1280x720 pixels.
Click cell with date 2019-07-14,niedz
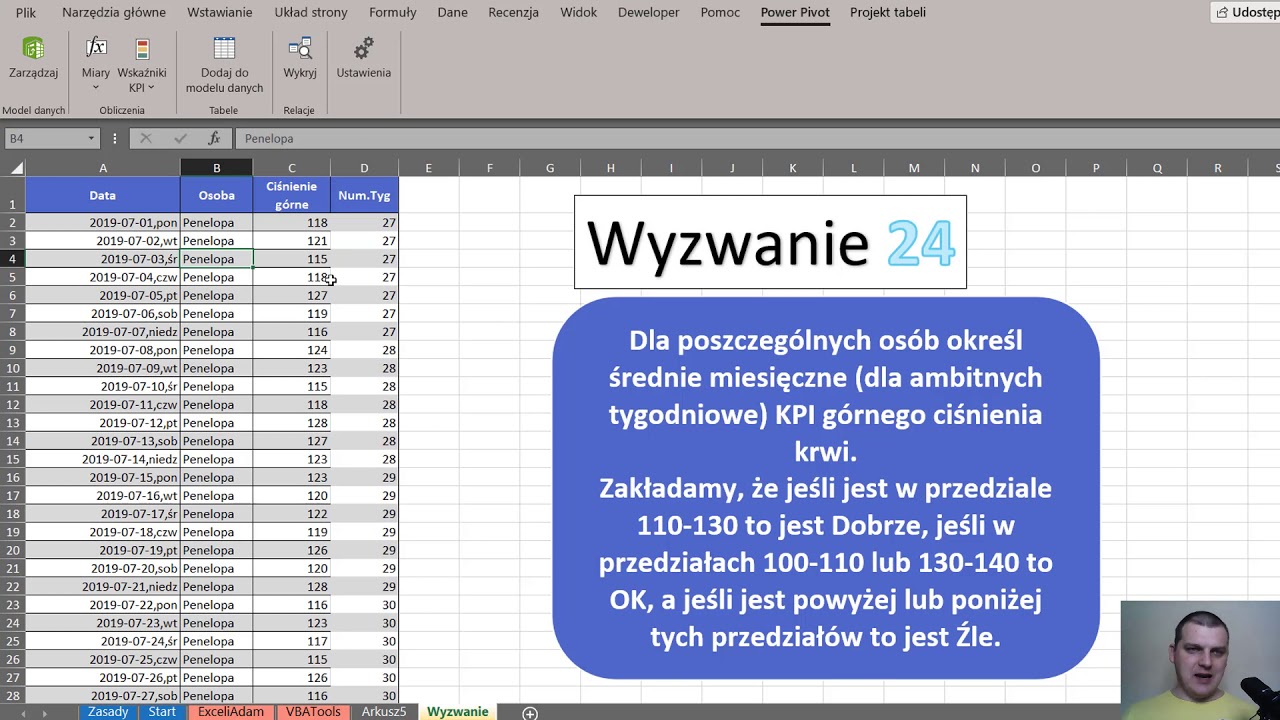[103, 459]
